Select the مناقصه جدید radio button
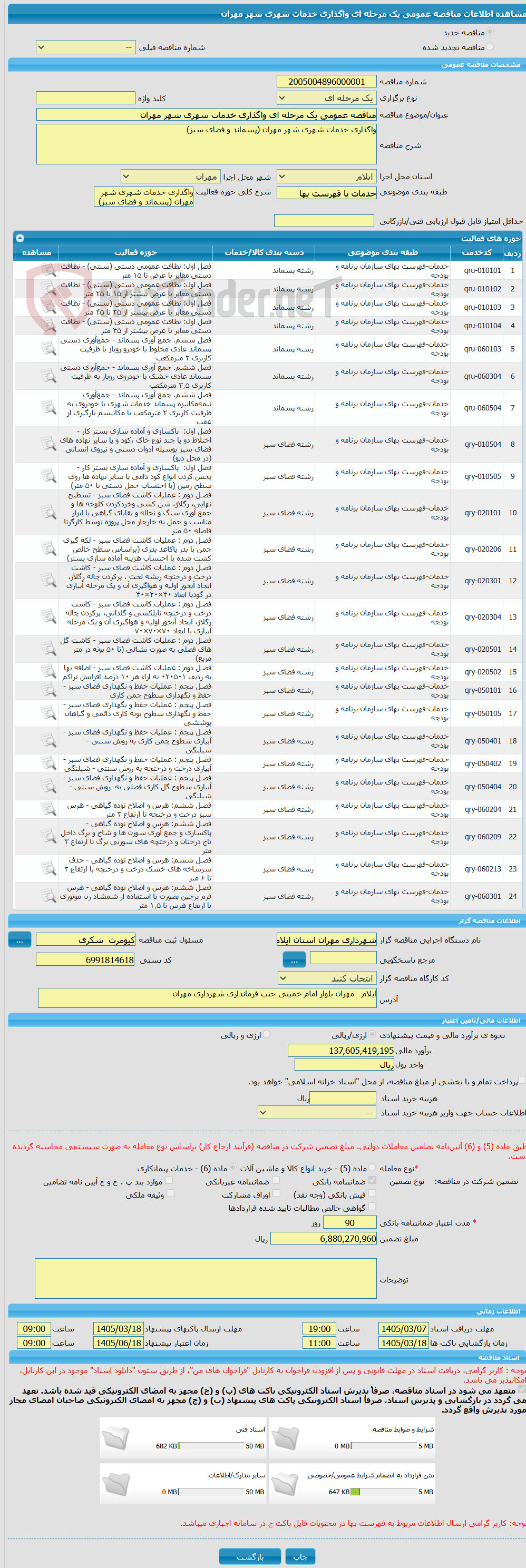The image size is (526, 1568). [490, 32]
